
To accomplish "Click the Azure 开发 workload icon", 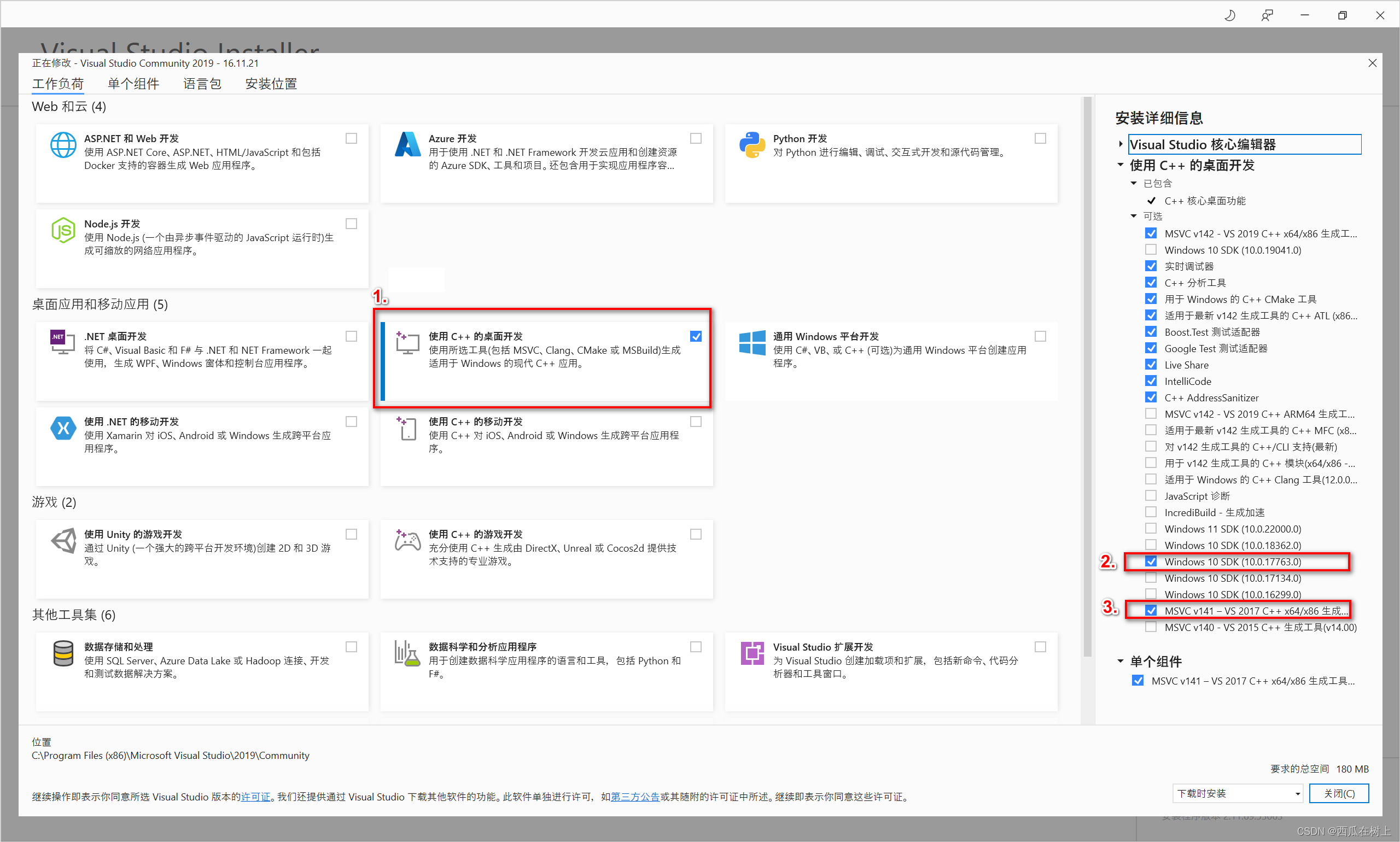I will tap(407, 145).
